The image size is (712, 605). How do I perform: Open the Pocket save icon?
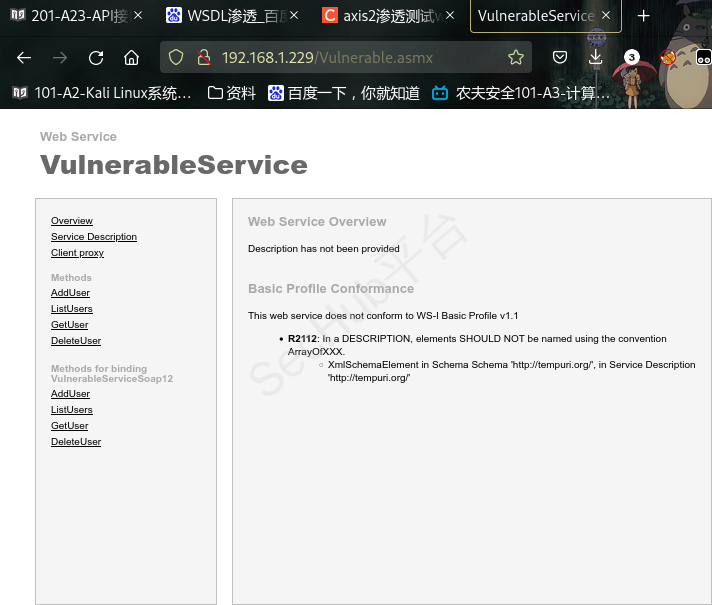click(x=561, y=58)
